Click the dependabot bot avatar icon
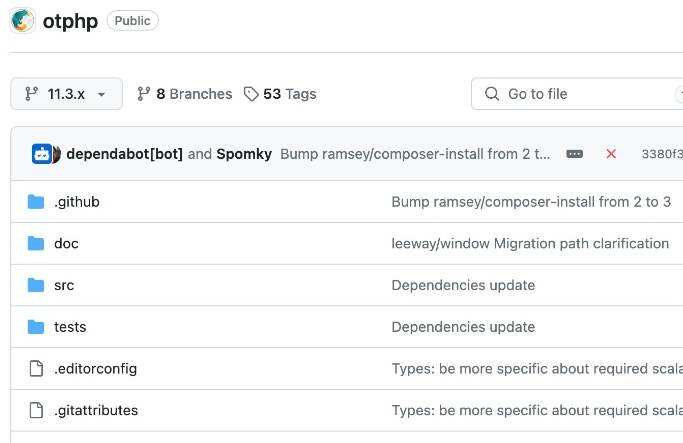Image resolution: width=683 pixels, height=443 pixels. (x=43, y=154)
